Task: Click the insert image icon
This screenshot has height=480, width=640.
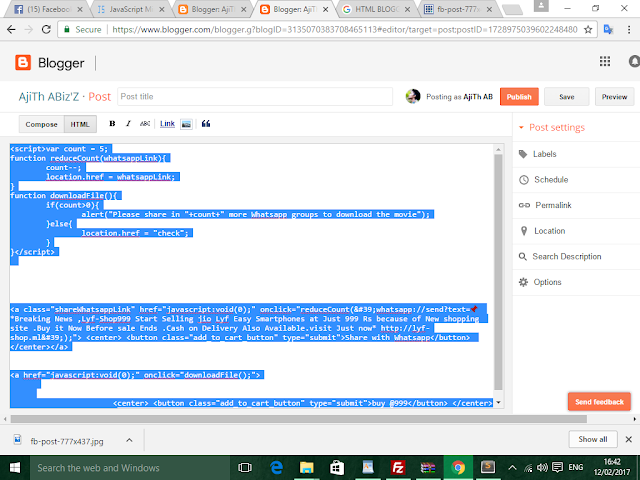Action: point(186,124)
